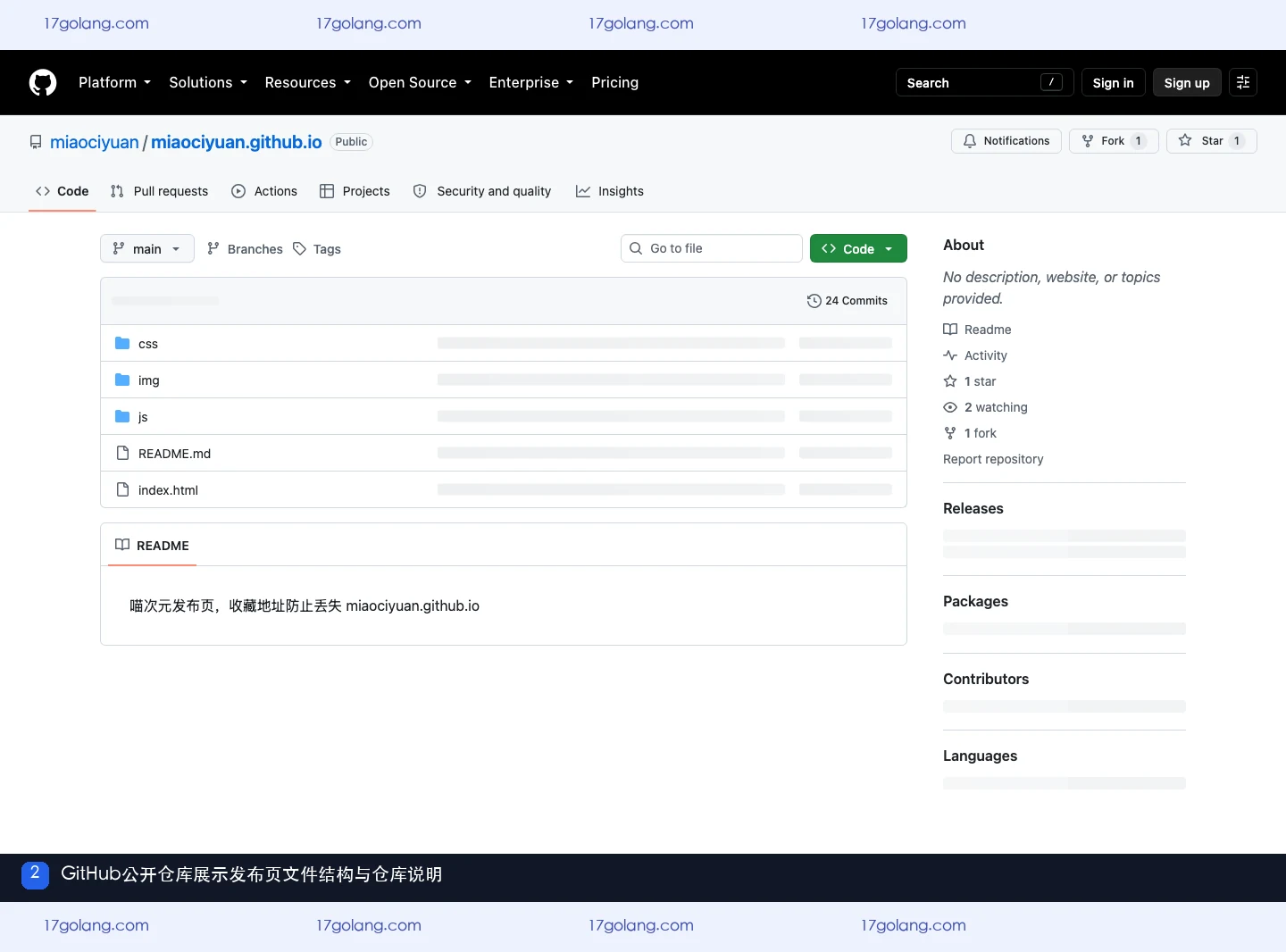Fork the repository with Fork button
The image size is (1286, 952).
click(1114, 141)
